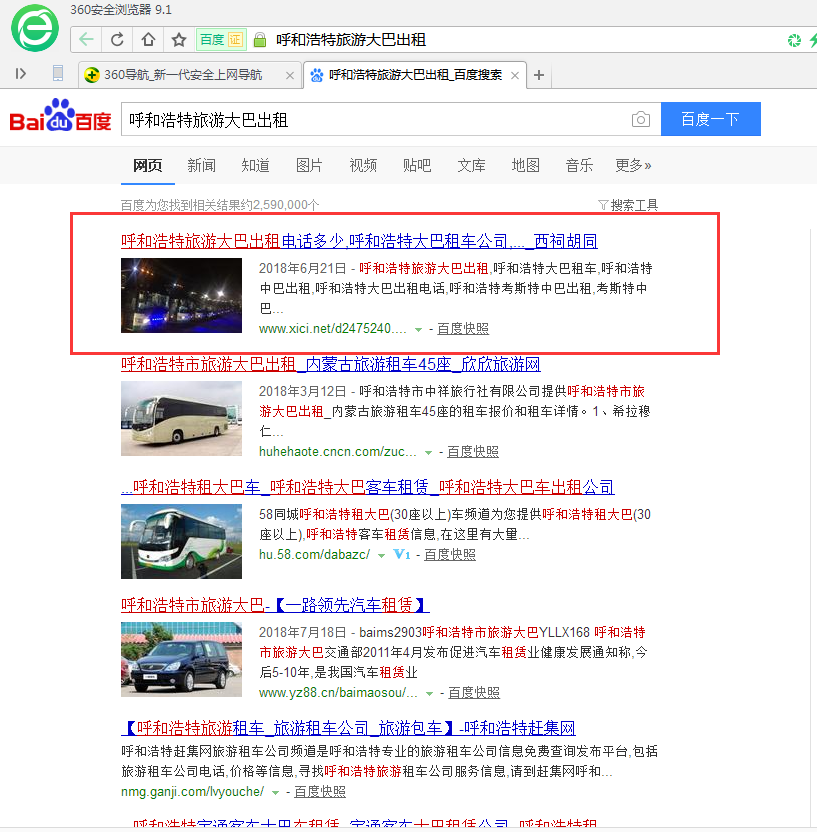817x832 pixels.
Task: Click the hu.58.com/dabazc/ result URL
Action: coord(315,554)
